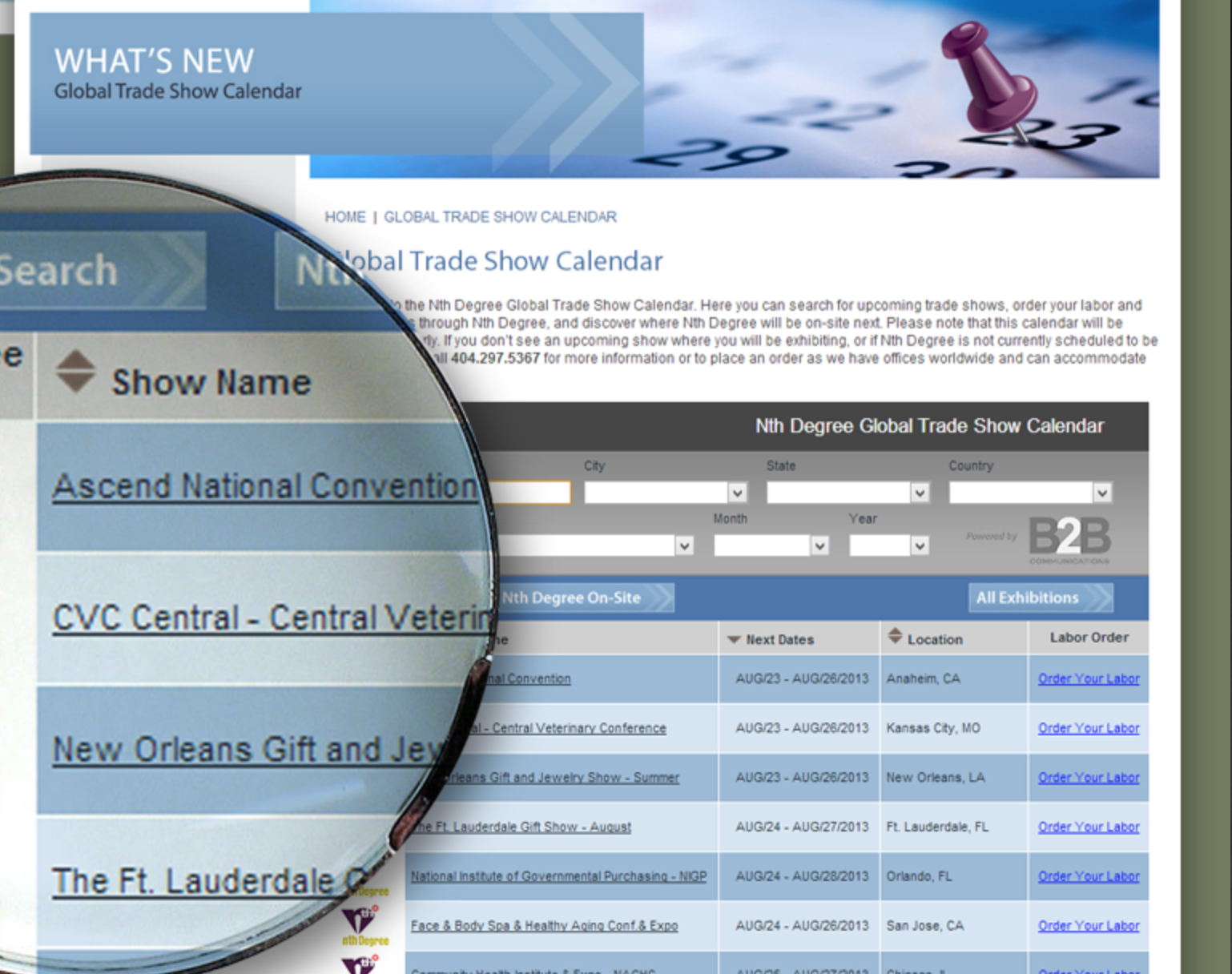Expand the Year dropdown
The width and height of the screenshot is (1232, 974).
(920, 545)
